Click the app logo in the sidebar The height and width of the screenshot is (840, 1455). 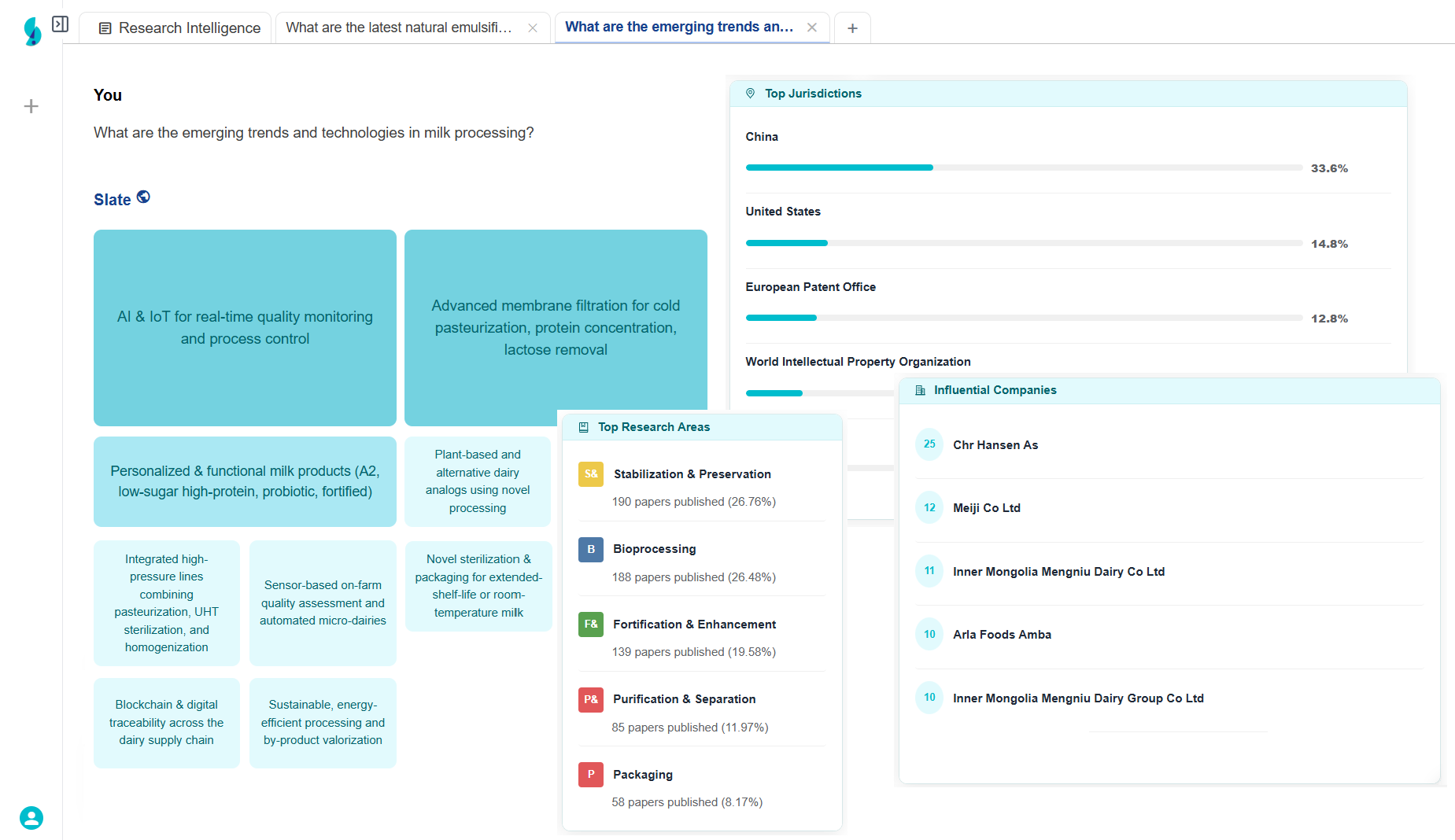pyautogui.click(x=32, y=31)
